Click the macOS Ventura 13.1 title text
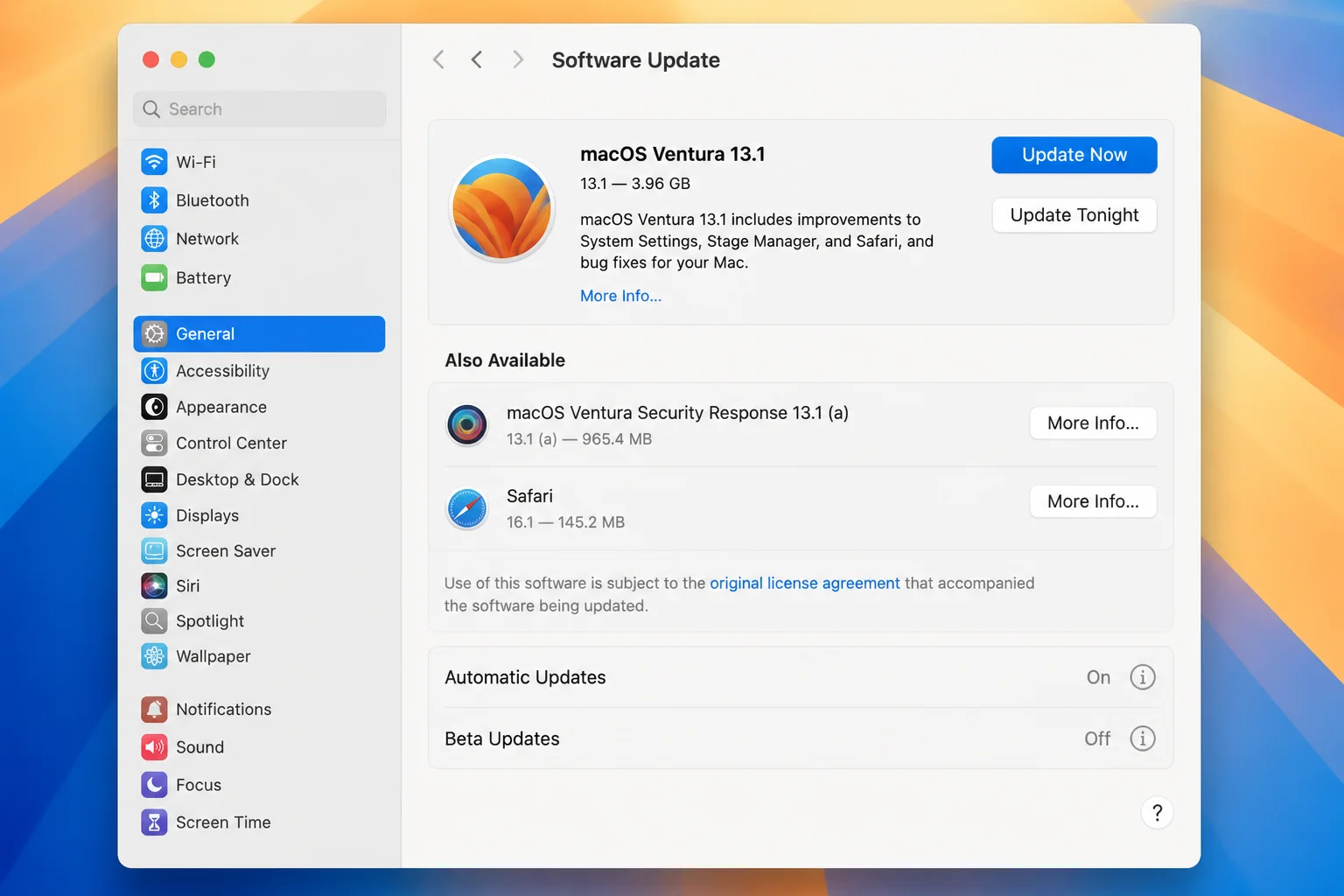This screenshot has height=896, width=1344. pyautogui.click(x=673, y=154)
